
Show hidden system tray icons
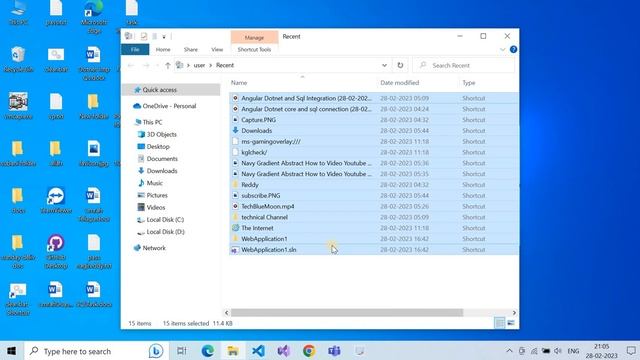509,351
